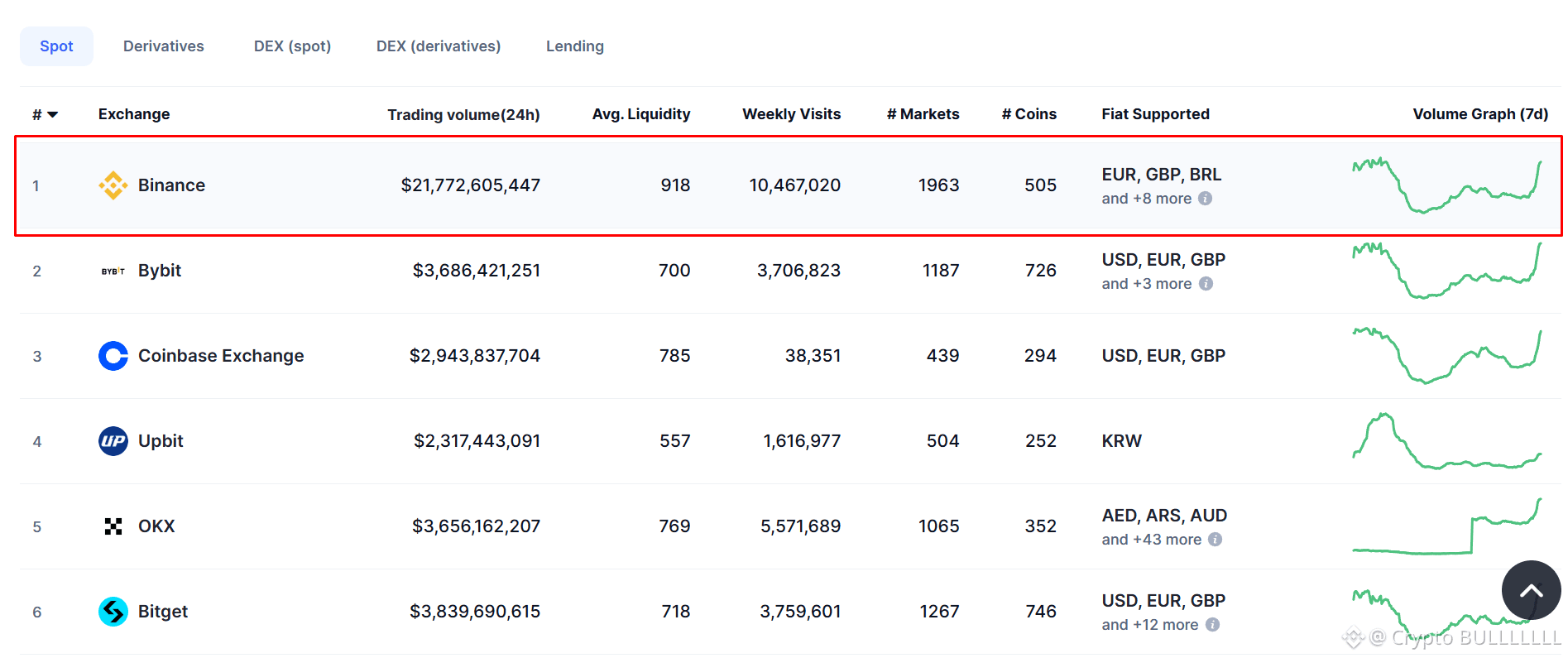Viewport: 1568px width, 658px height.
Task: Open the DEX (spot) tab
Action: click(x=292, y=46)
